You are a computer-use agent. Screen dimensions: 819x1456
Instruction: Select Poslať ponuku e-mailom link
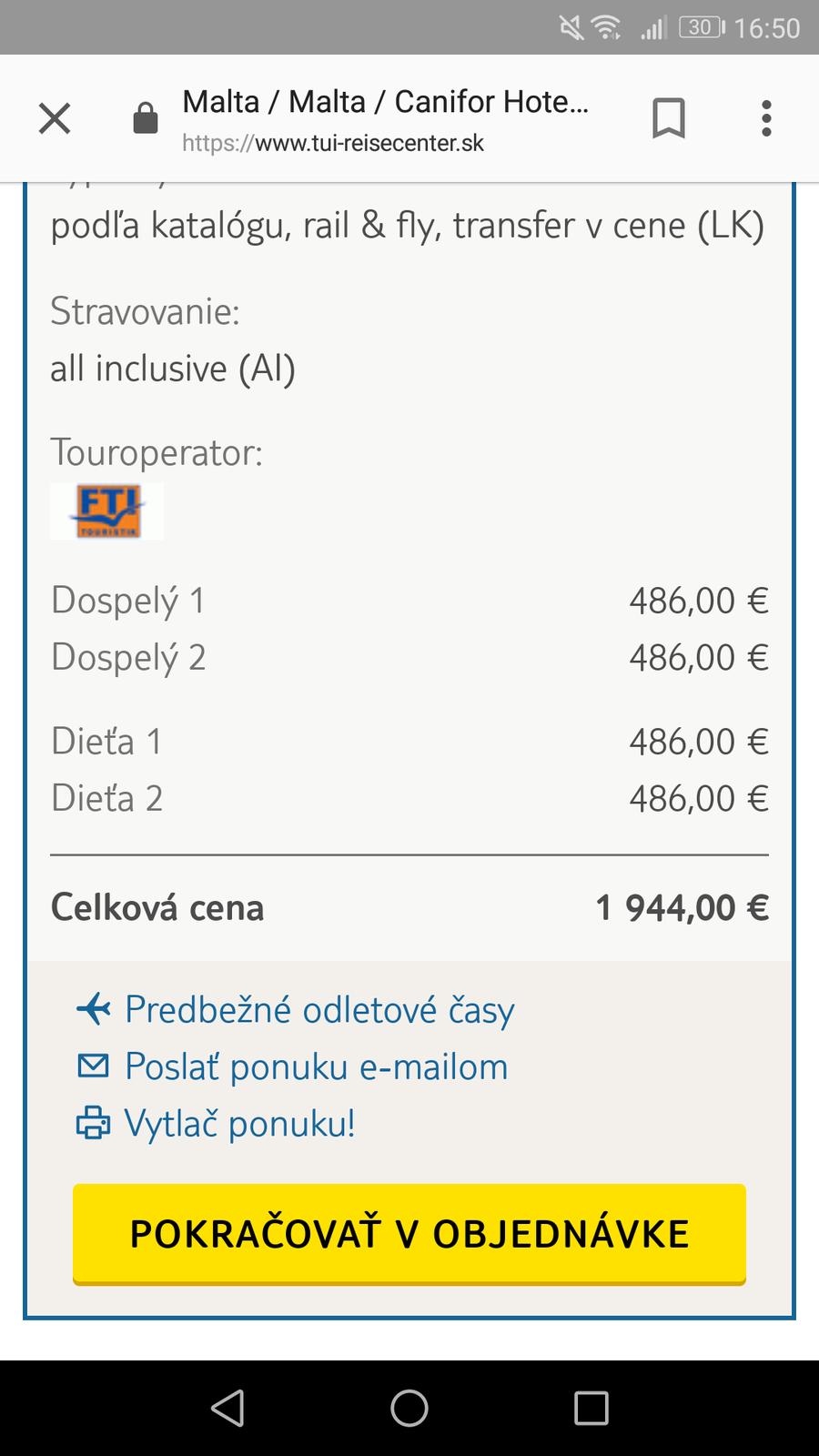(316, 1067)
